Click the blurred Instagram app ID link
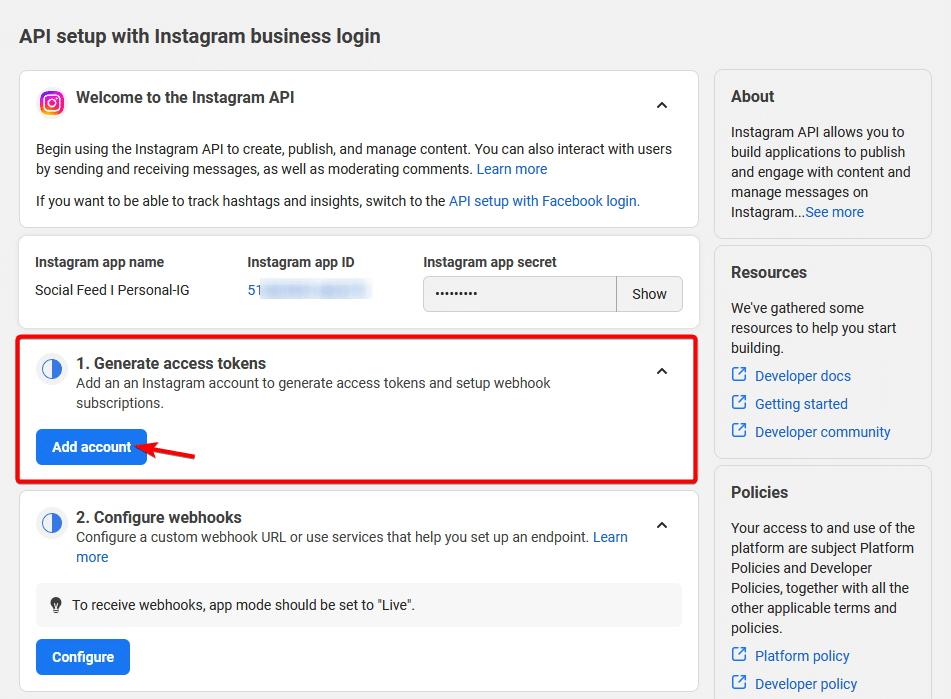The height and width of the screenshot is (699, 951). (309, 290)
